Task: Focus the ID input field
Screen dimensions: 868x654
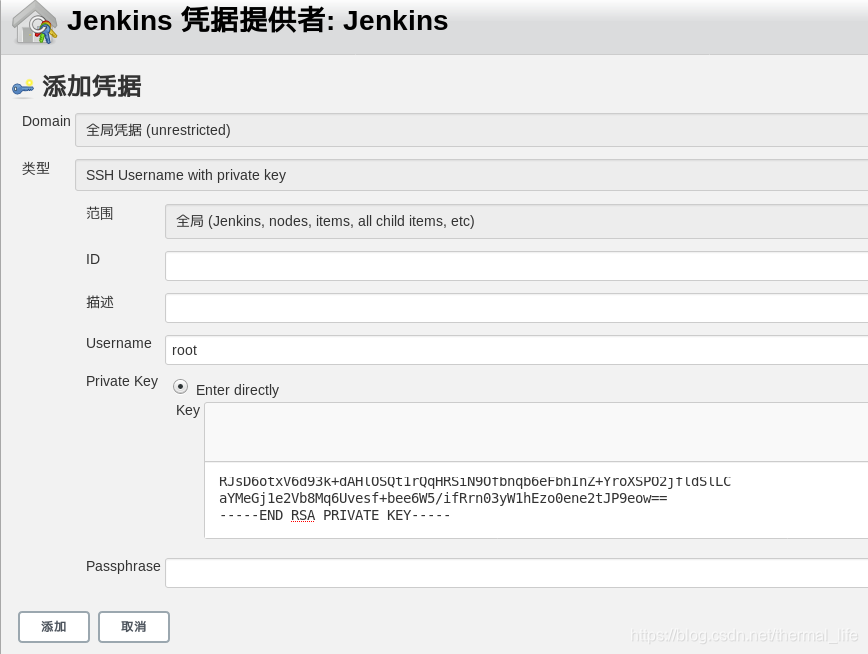Action: [x=516, y=266]
